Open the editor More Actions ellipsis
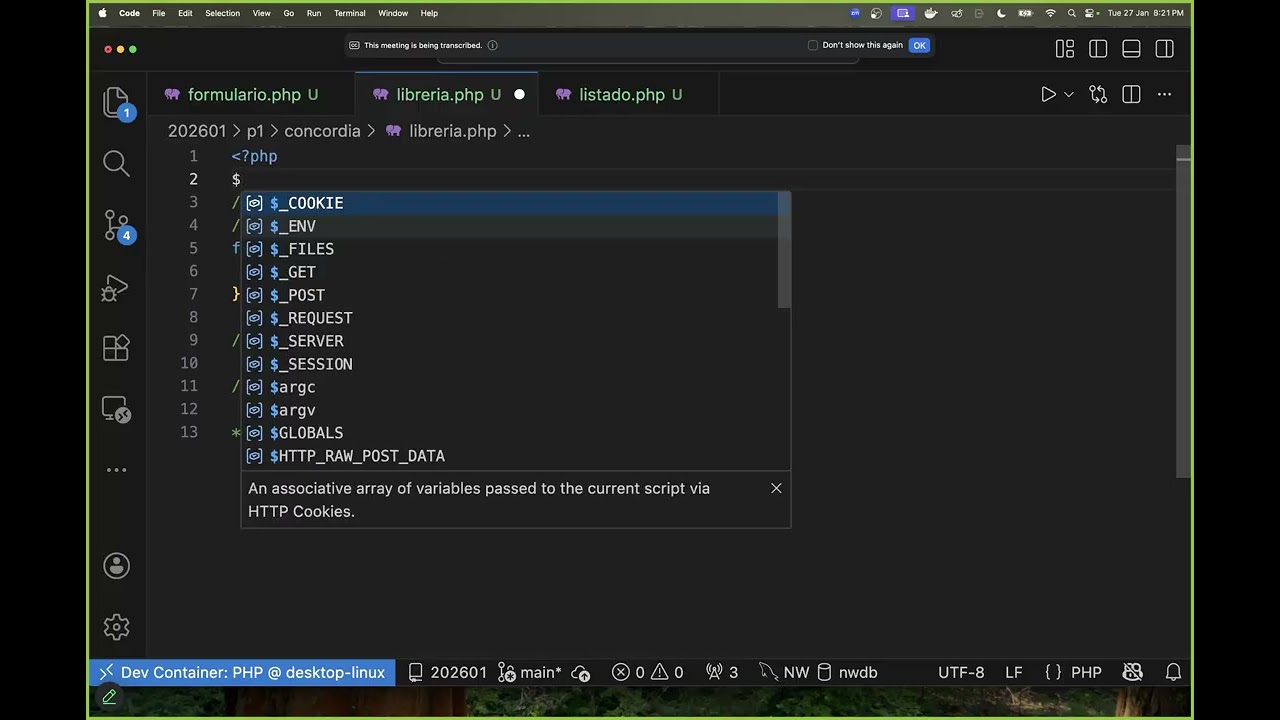The height and width of the screenshot is (720, 1280). pyautogui.click(x=1164, y=94)
